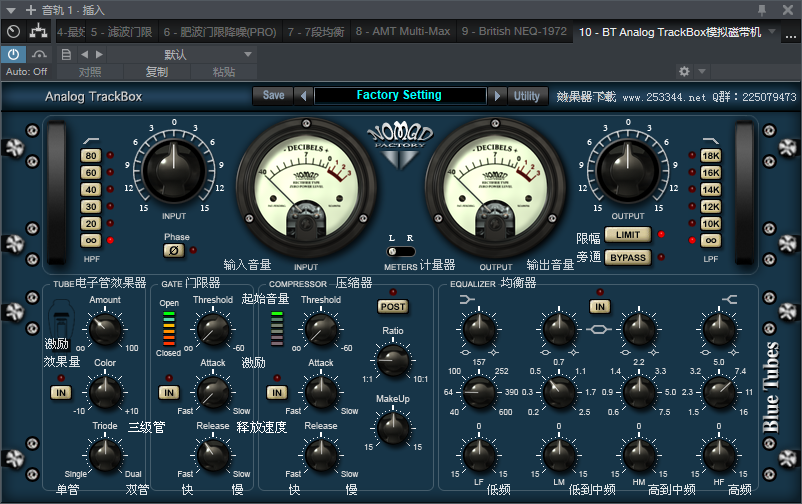This screenshot has height=504, width=802.
Task: Switch to 7 - 7段均衡 tab
Action: click(316, 32)
